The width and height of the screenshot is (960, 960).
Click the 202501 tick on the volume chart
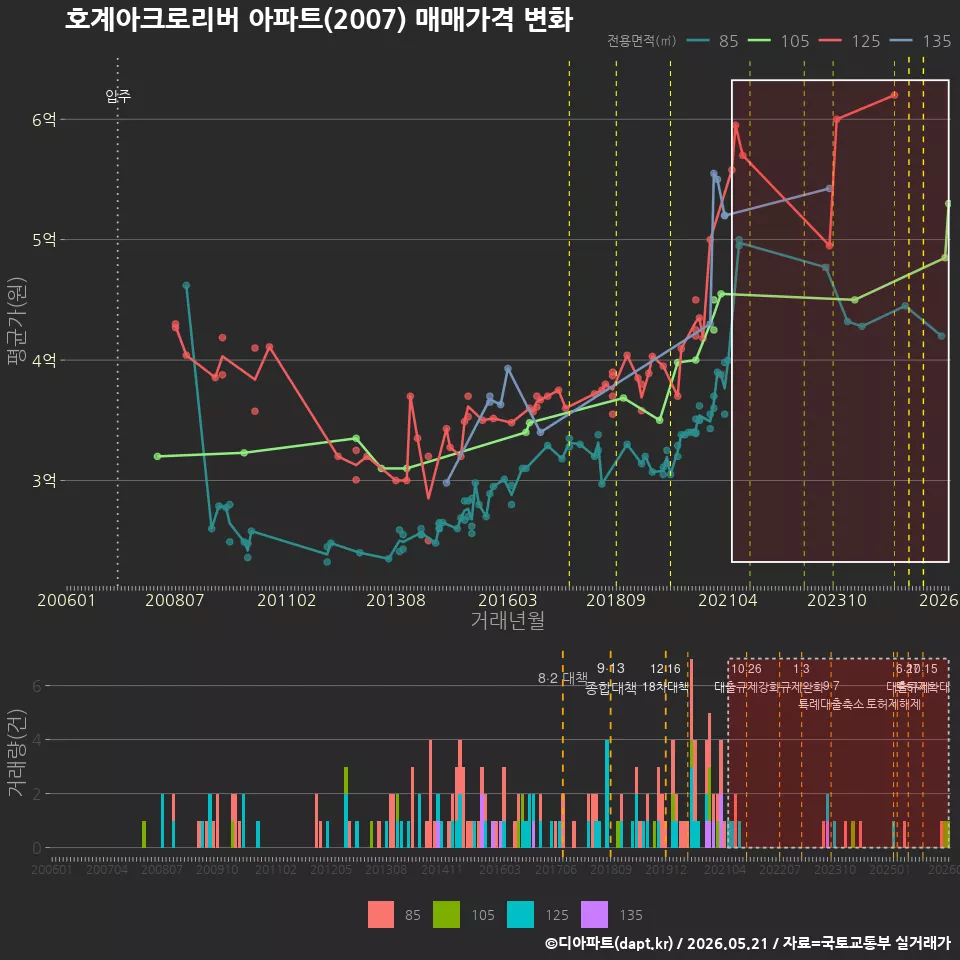coord(890,869)
